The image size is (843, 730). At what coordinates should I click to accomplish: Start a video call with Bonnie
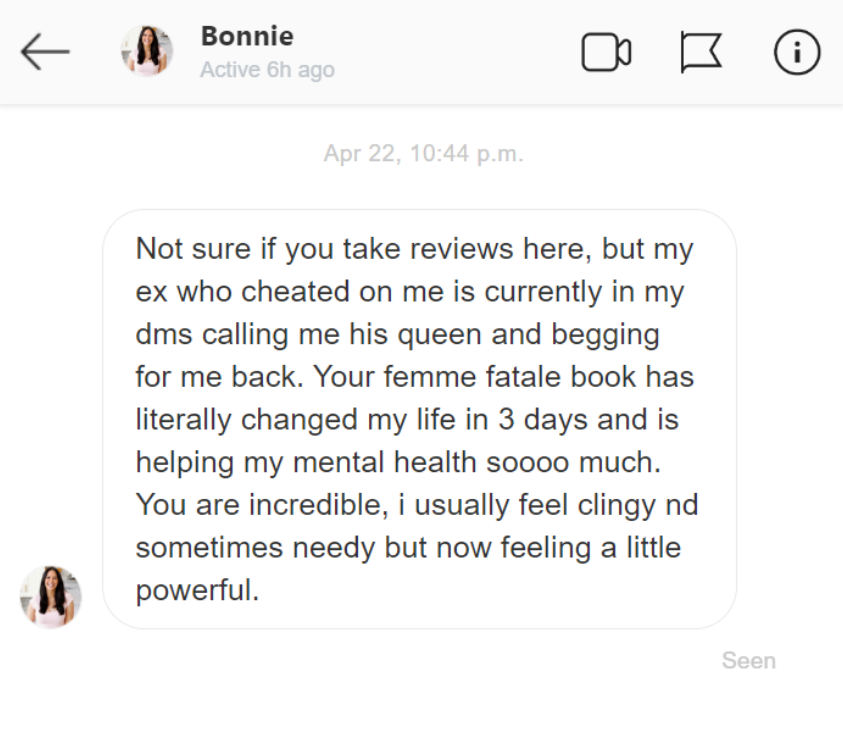(606, 52)
